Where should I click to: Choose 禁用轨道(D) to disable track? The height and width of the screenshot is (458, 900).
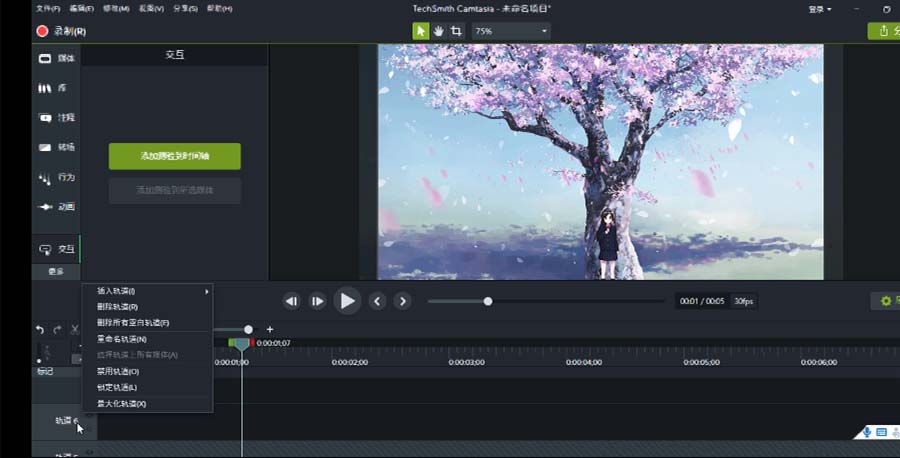coord(148,371)
